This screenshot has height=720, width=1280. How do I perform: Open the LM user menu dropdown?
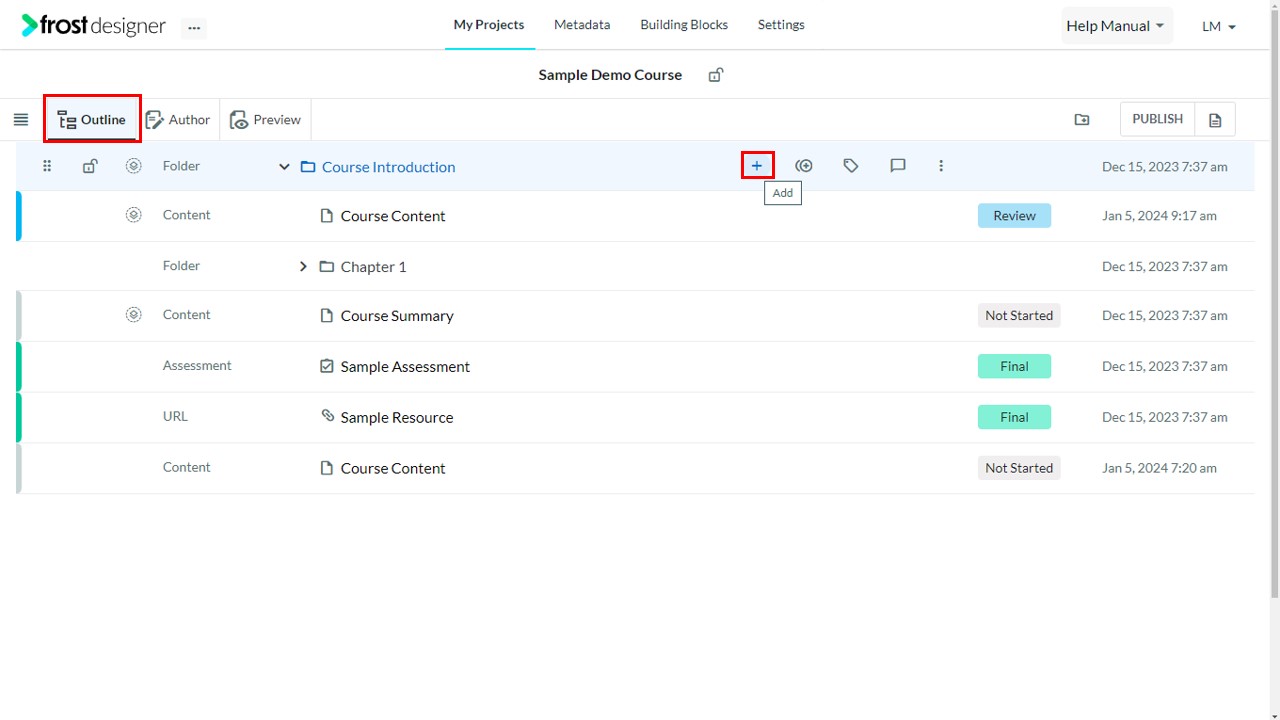[x=1219, y=26]
